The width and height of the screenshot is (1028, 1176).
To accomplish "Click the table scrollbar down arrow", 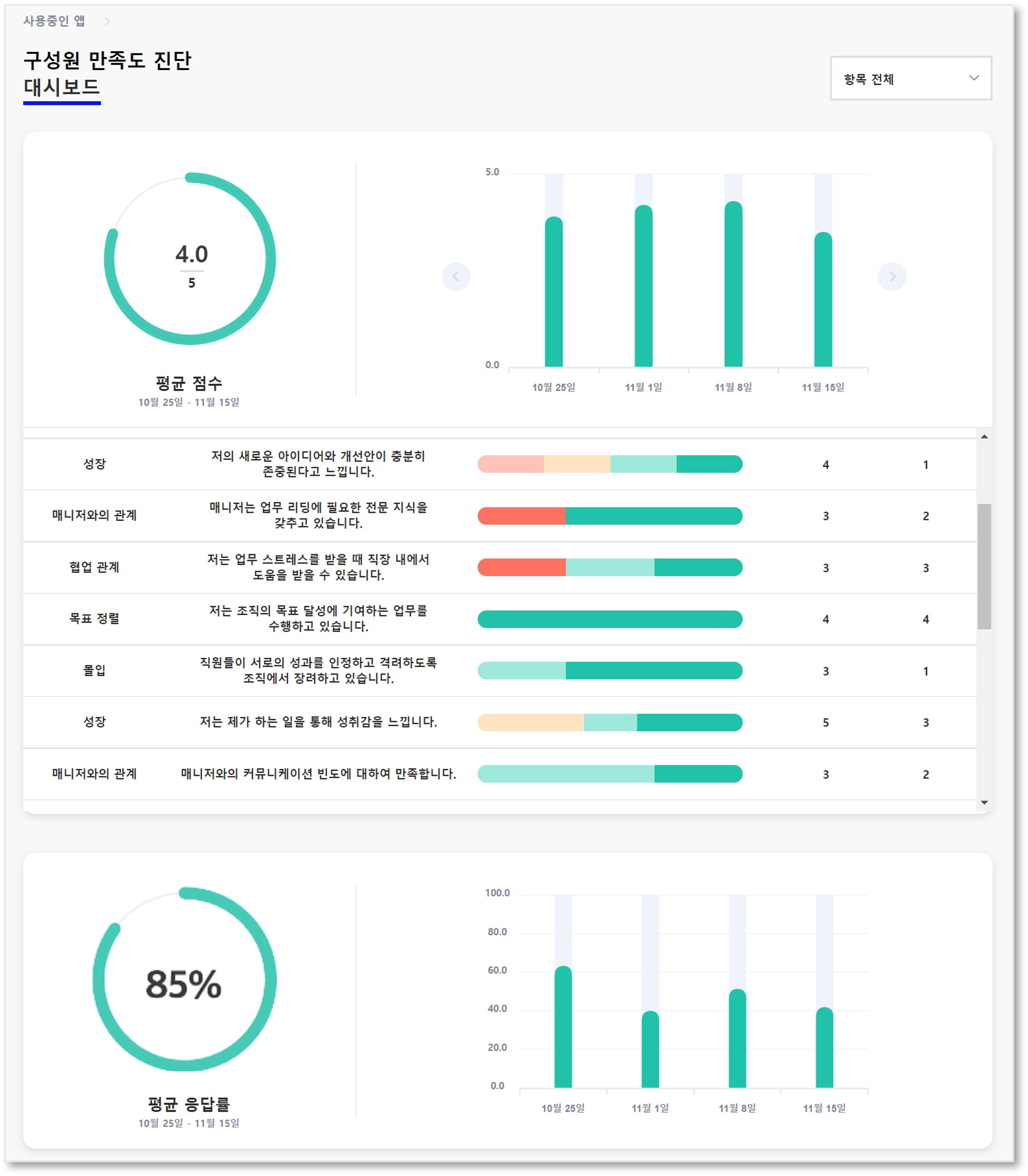I will click(x=984, y=802).
